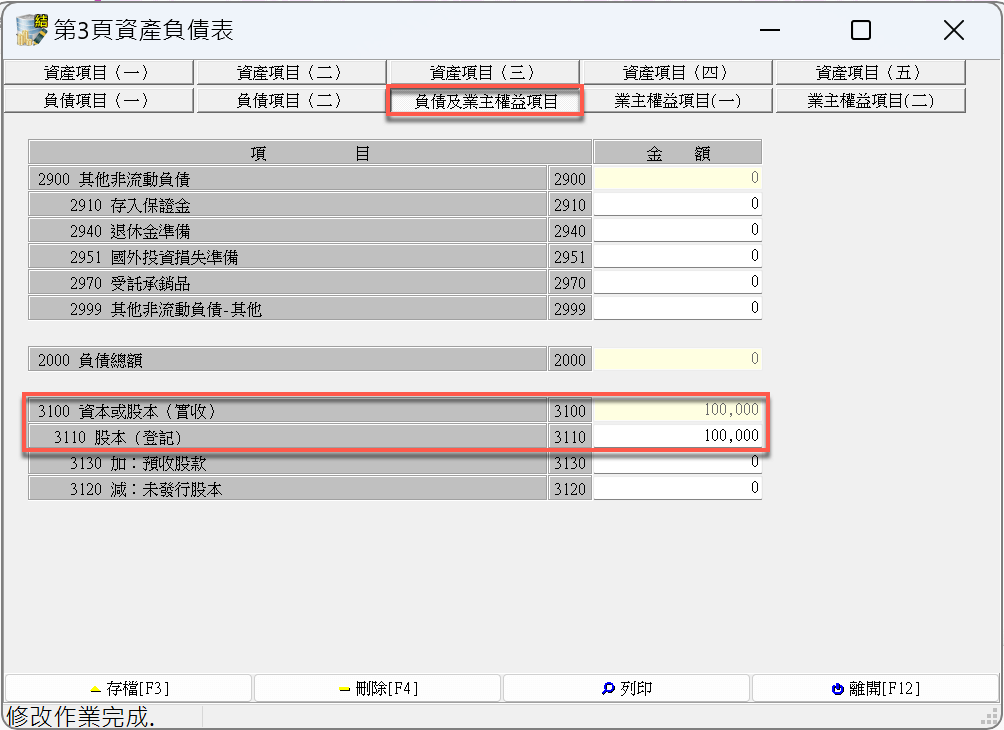Click the status bar message 修改作業完成.

[81, 717]
